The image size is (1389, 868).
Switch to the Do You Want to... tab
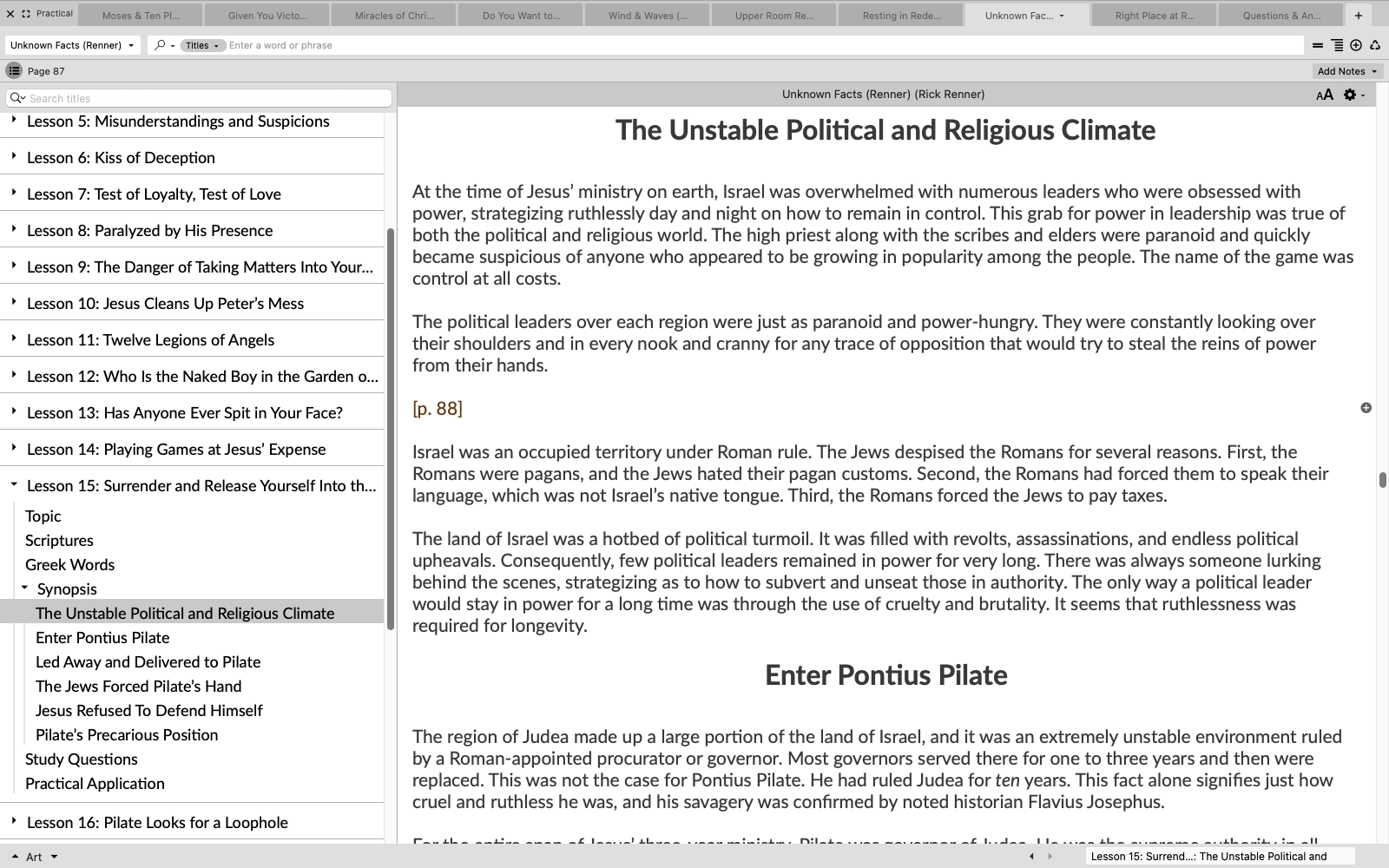[521, 16]
